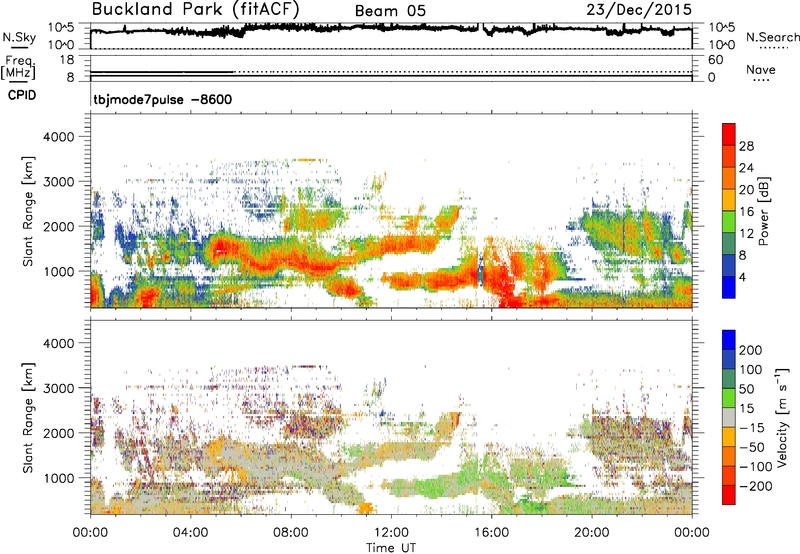Click the red bottom of the velocity colorbar
Viewport: 800px width, 554px height.
[x=729, y=495]
